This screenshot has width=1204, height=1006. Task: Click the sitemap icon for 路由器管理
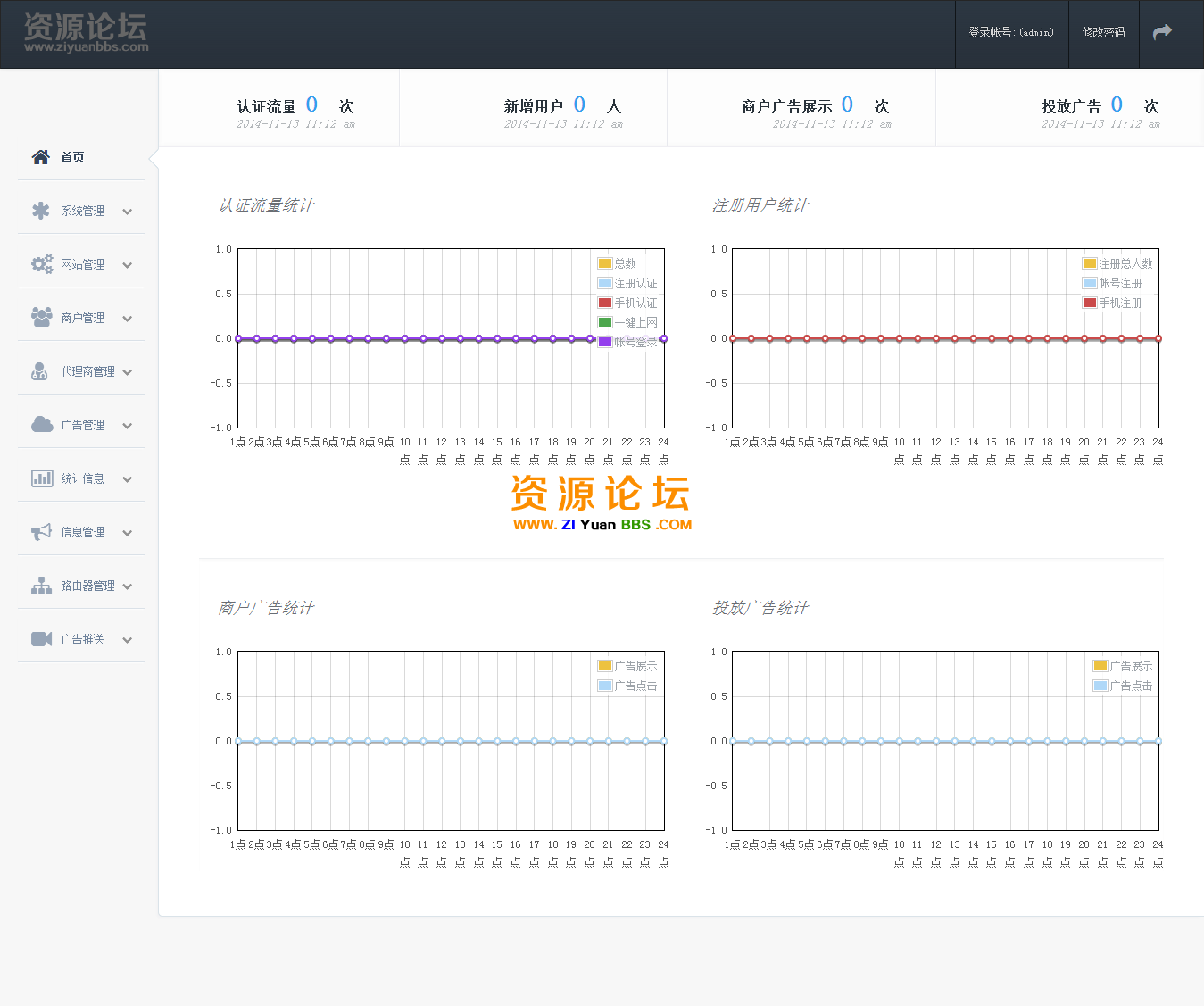[x=42, y=586]
